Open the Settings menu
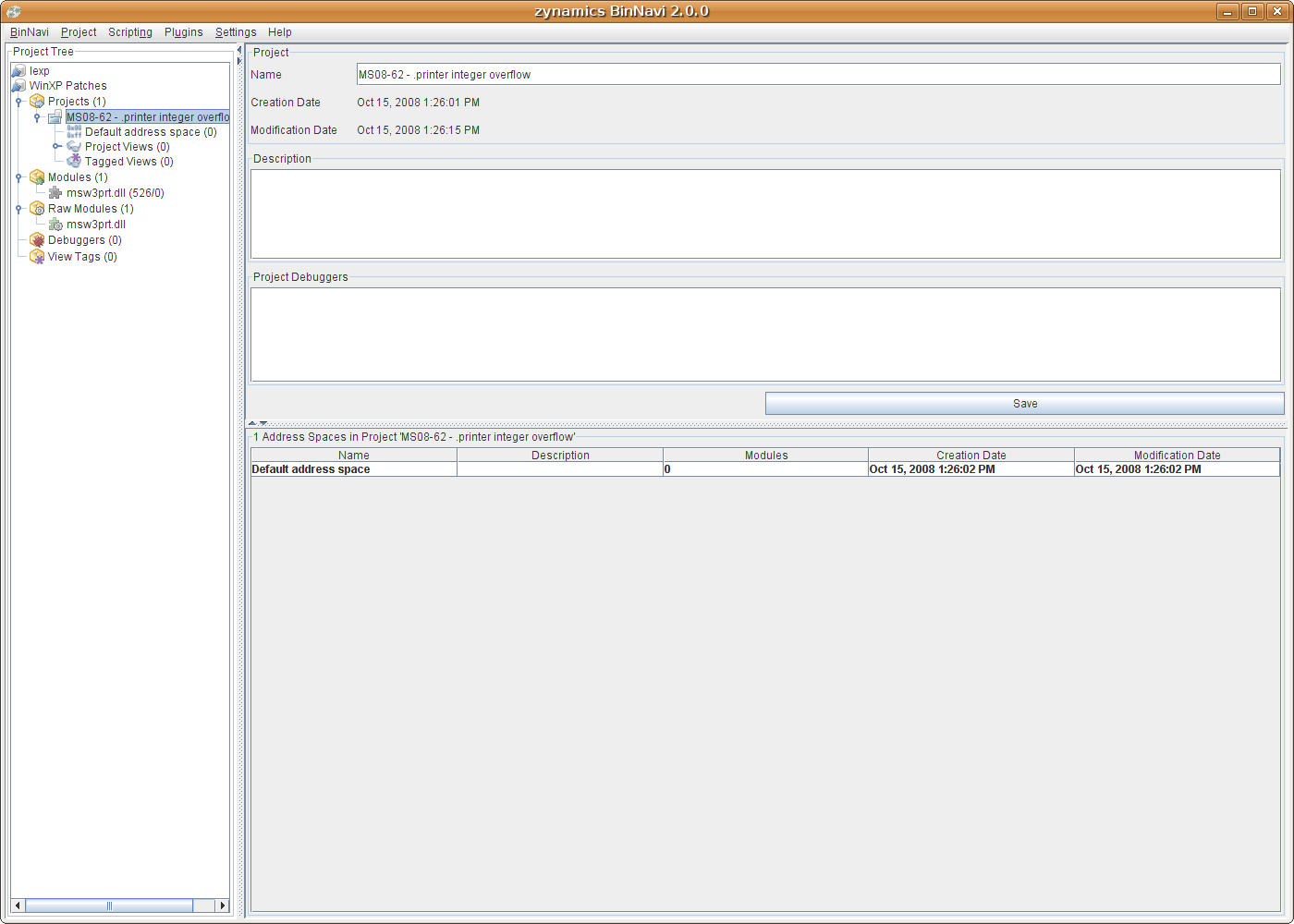 (236, 32)
